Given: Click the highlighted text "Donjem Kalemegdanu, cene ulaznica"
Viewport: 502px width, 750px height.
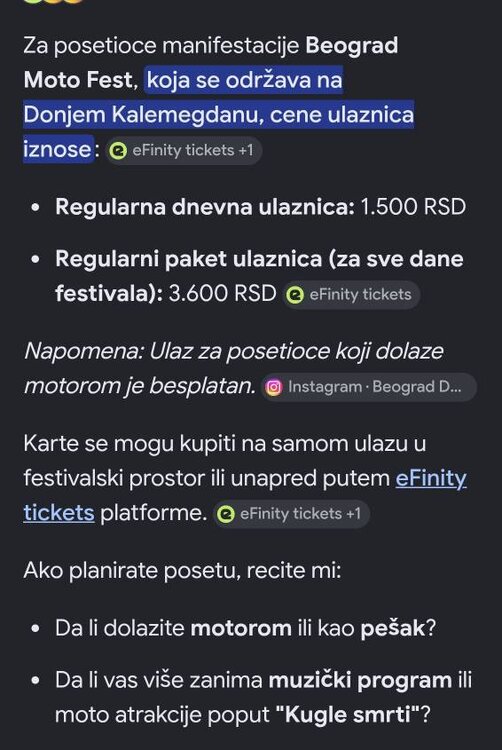Looking at the screenshot, I should [x=218, y=115].
